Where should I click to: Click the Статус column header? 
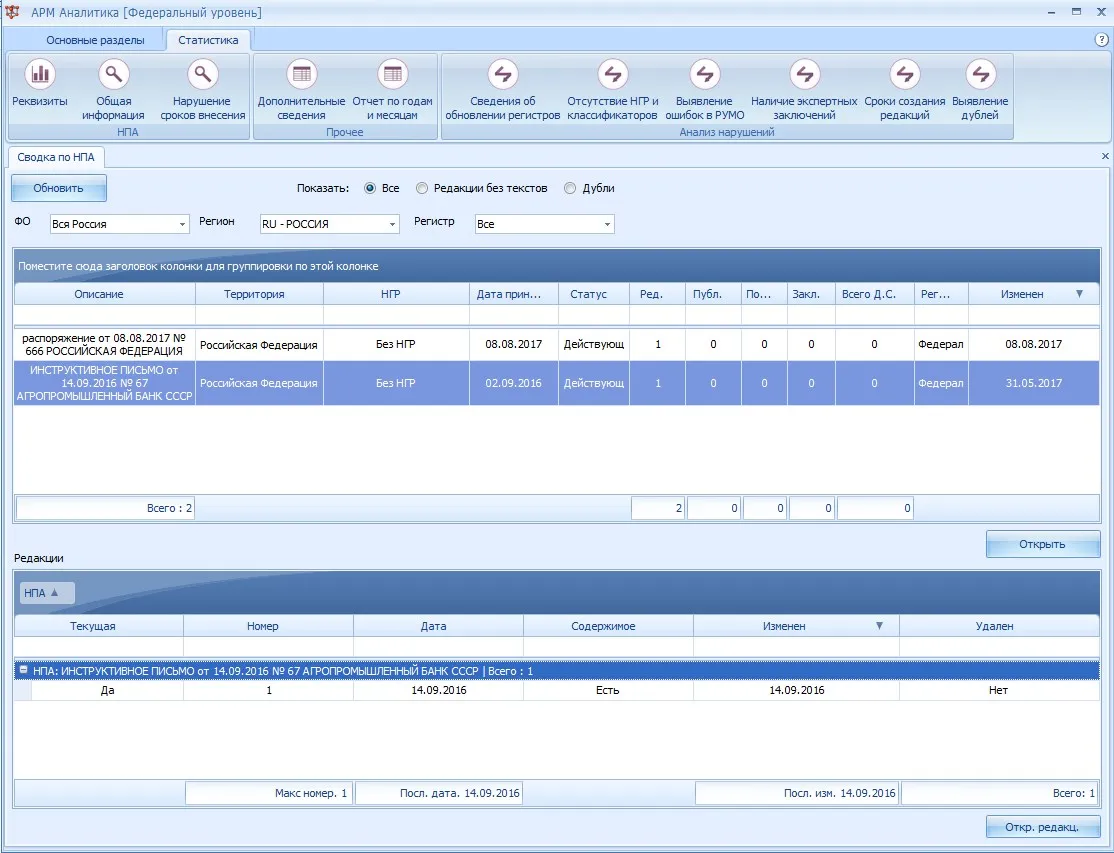pyautogui.click(x=594, y=294)
